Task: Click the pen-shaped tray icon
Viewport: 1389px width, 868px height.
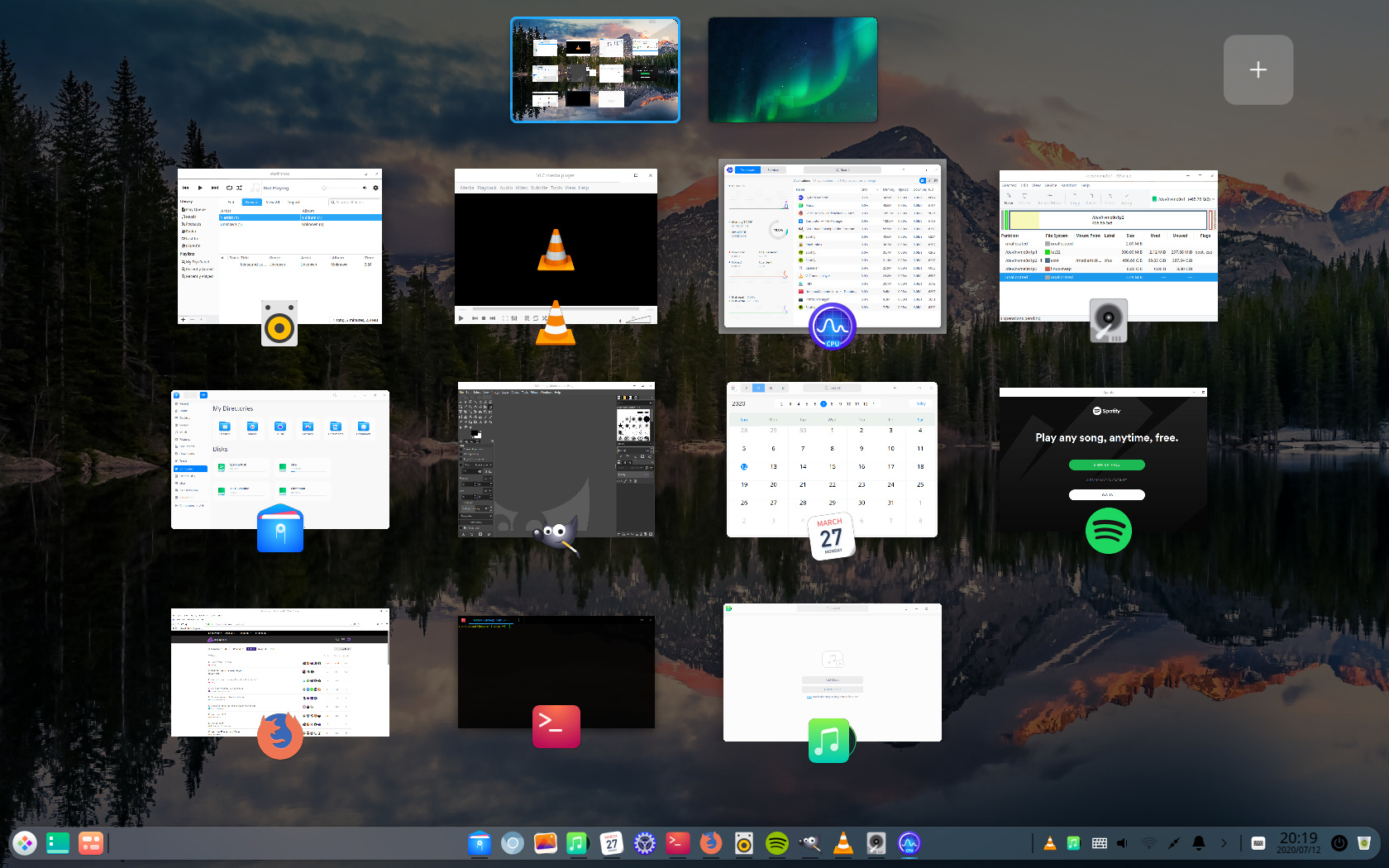Action: 1174,843
